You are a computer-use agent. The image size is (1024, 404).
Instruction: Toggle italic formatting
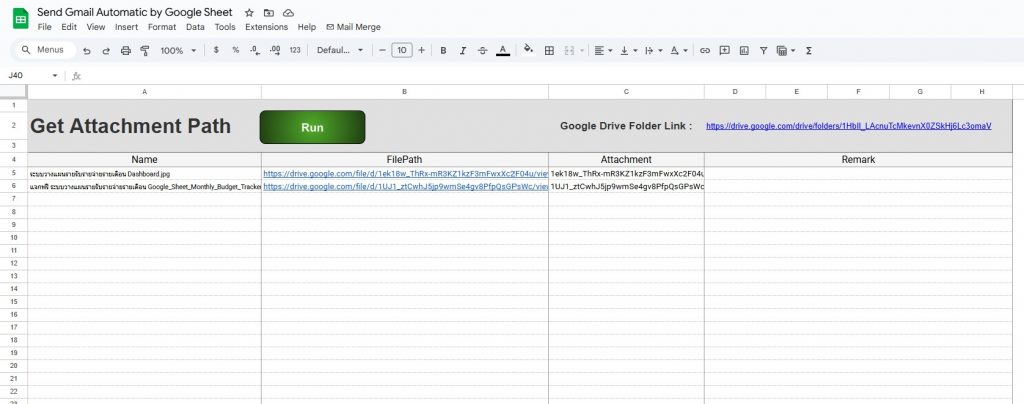point(463,50)
